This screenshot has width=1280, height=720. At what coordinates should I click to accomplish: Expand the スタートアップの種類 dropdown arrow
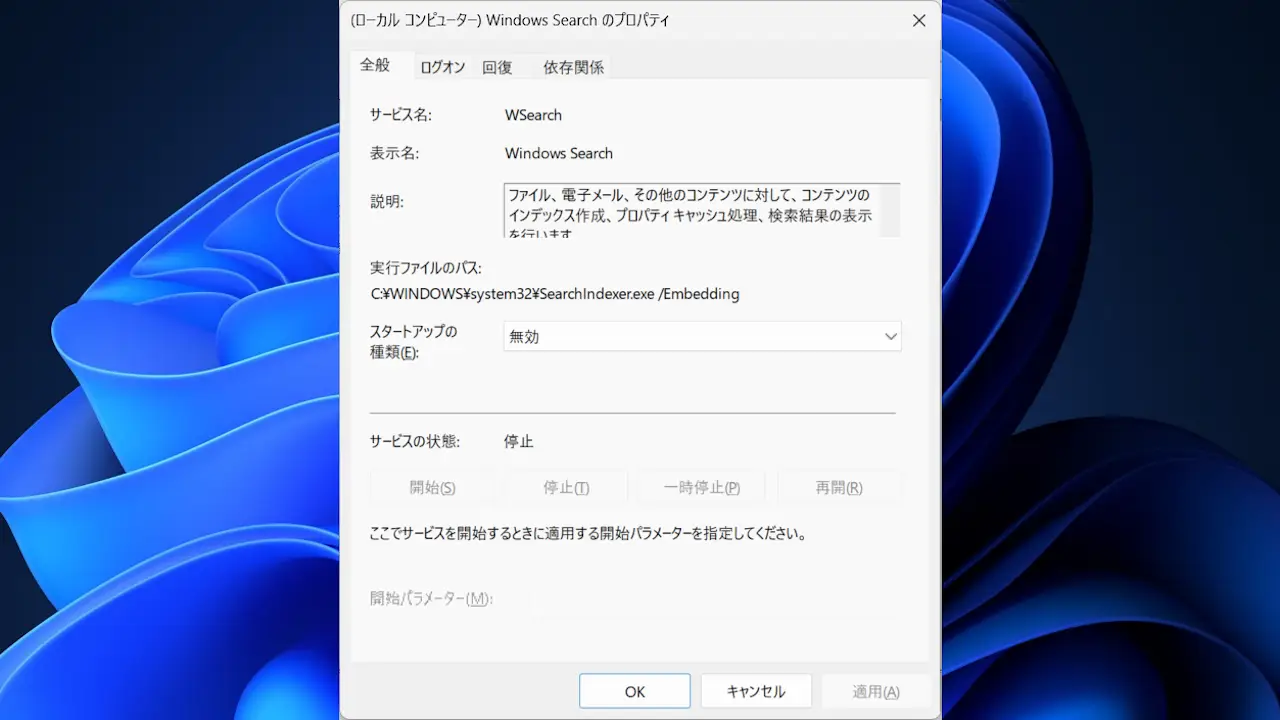click(x=890, y=337)
